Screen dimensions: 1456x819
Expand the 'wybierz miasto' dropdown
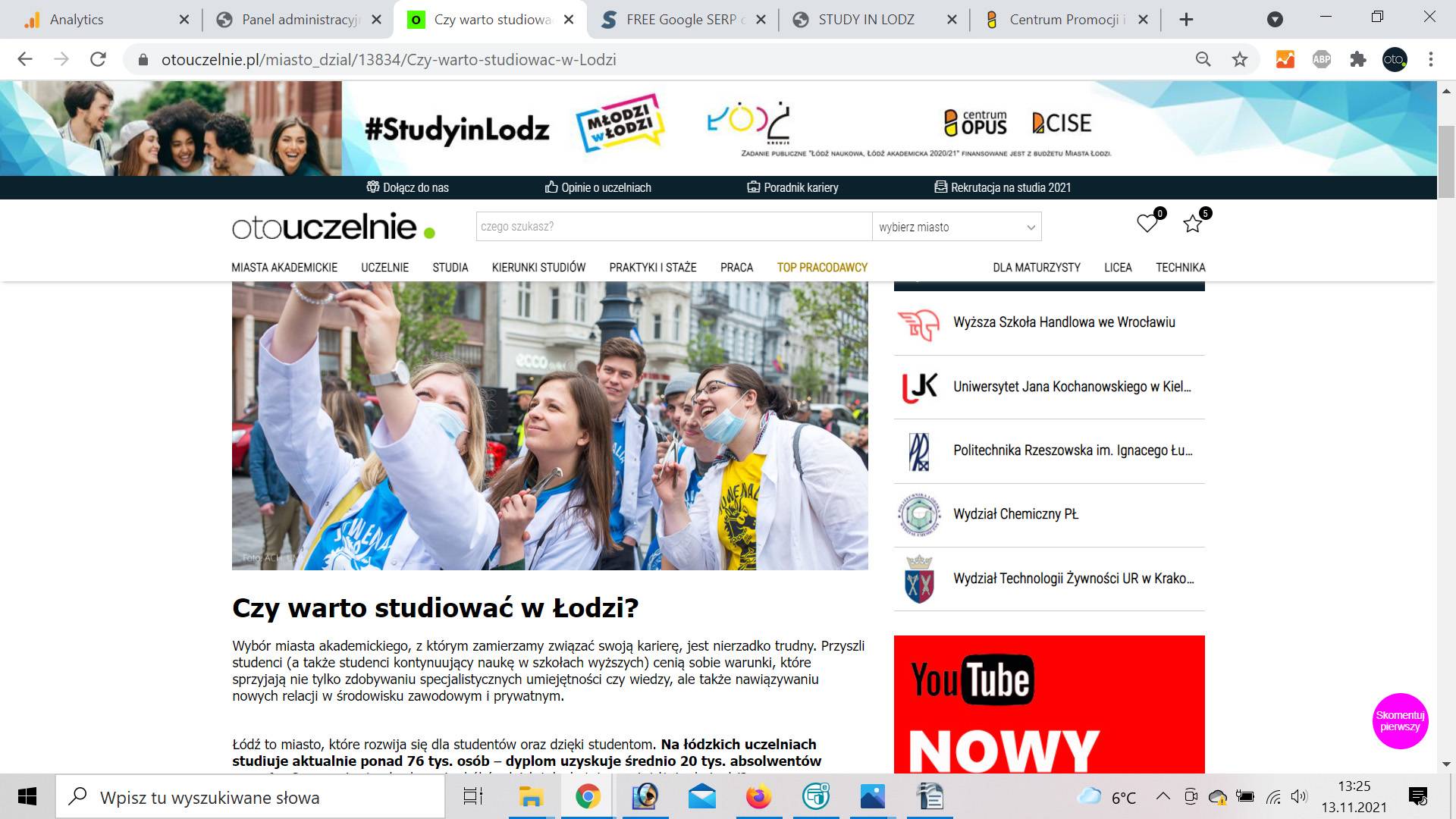[957, 227]
